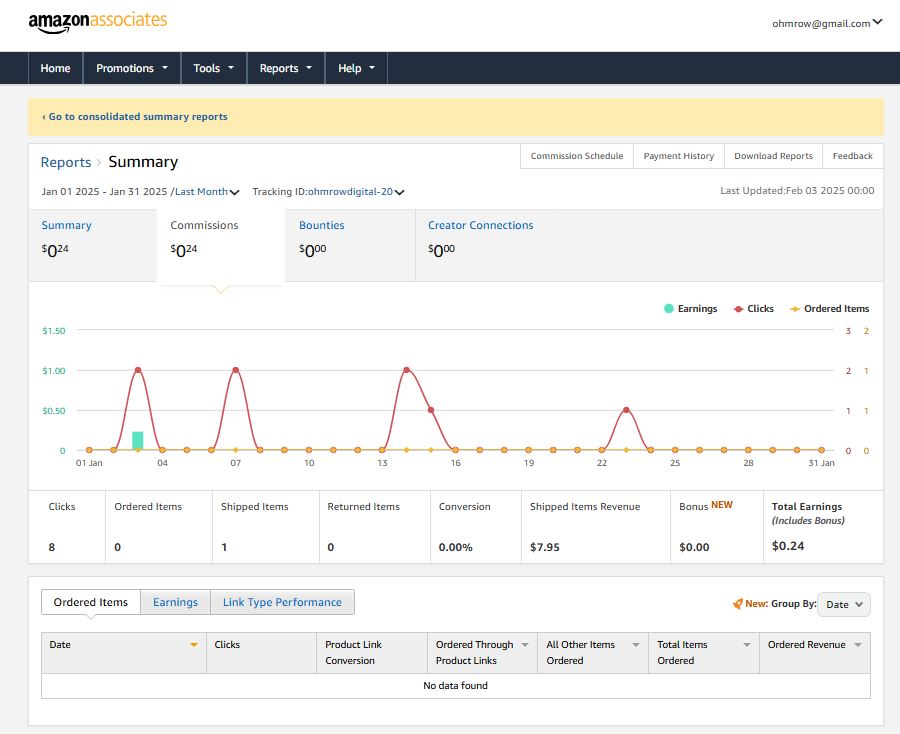
Task: Open the Feedback button
Action: pyautogui.click(x=852, y=156)
